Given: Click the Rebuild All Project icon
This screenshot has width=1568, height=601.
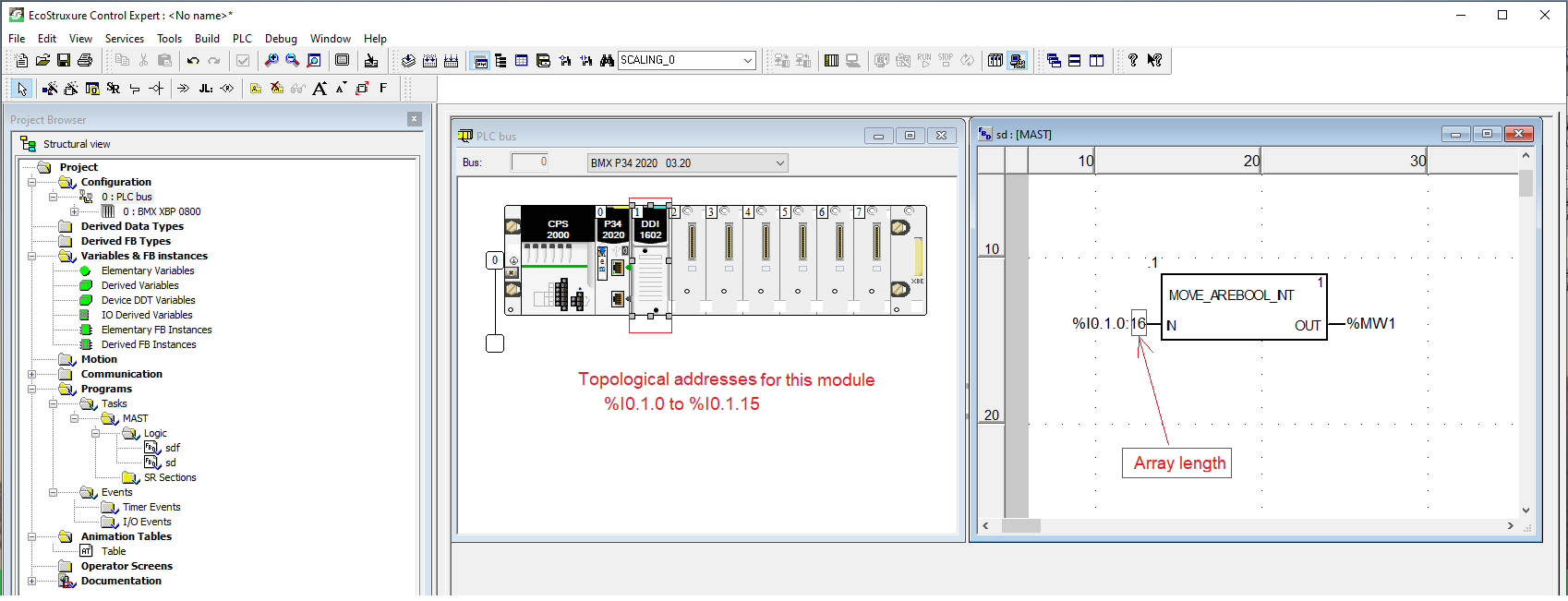Looking at the screenshot, I should pyautogui.click(x=451, y=60).
